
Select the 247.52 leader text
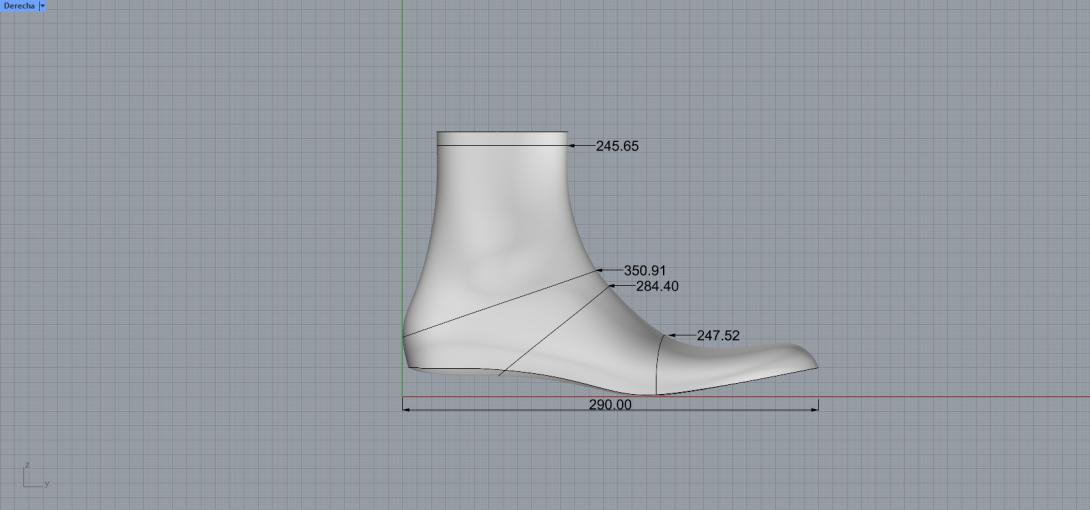tap(718, 336)
